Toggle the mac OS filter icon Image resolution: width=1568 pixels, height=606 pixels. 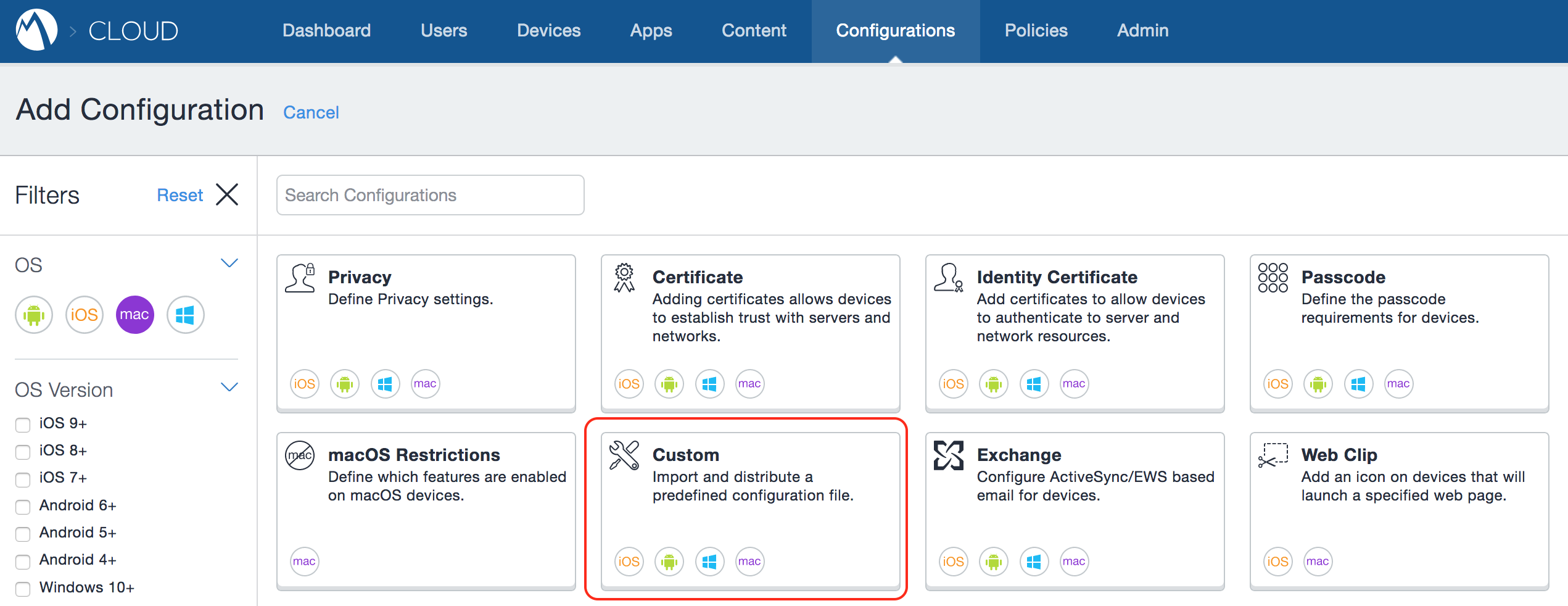pyautogui.click(x=134, y=315)
